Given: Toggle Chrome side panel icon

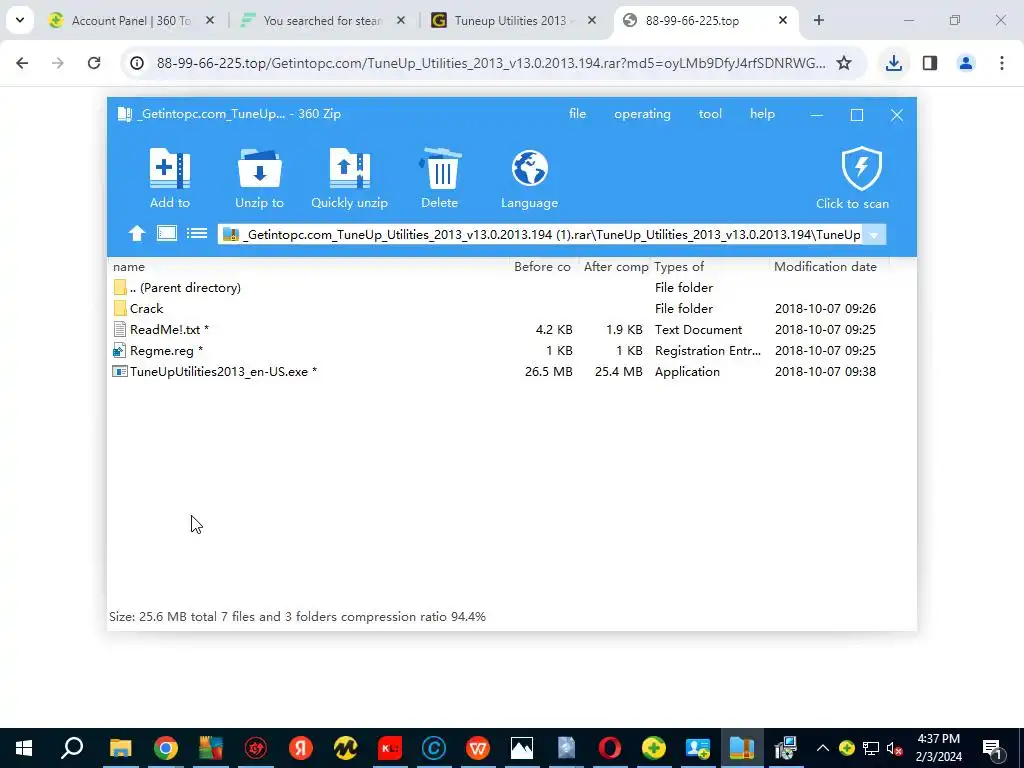Looking at the screenshot, I should (x=930, y=63).
